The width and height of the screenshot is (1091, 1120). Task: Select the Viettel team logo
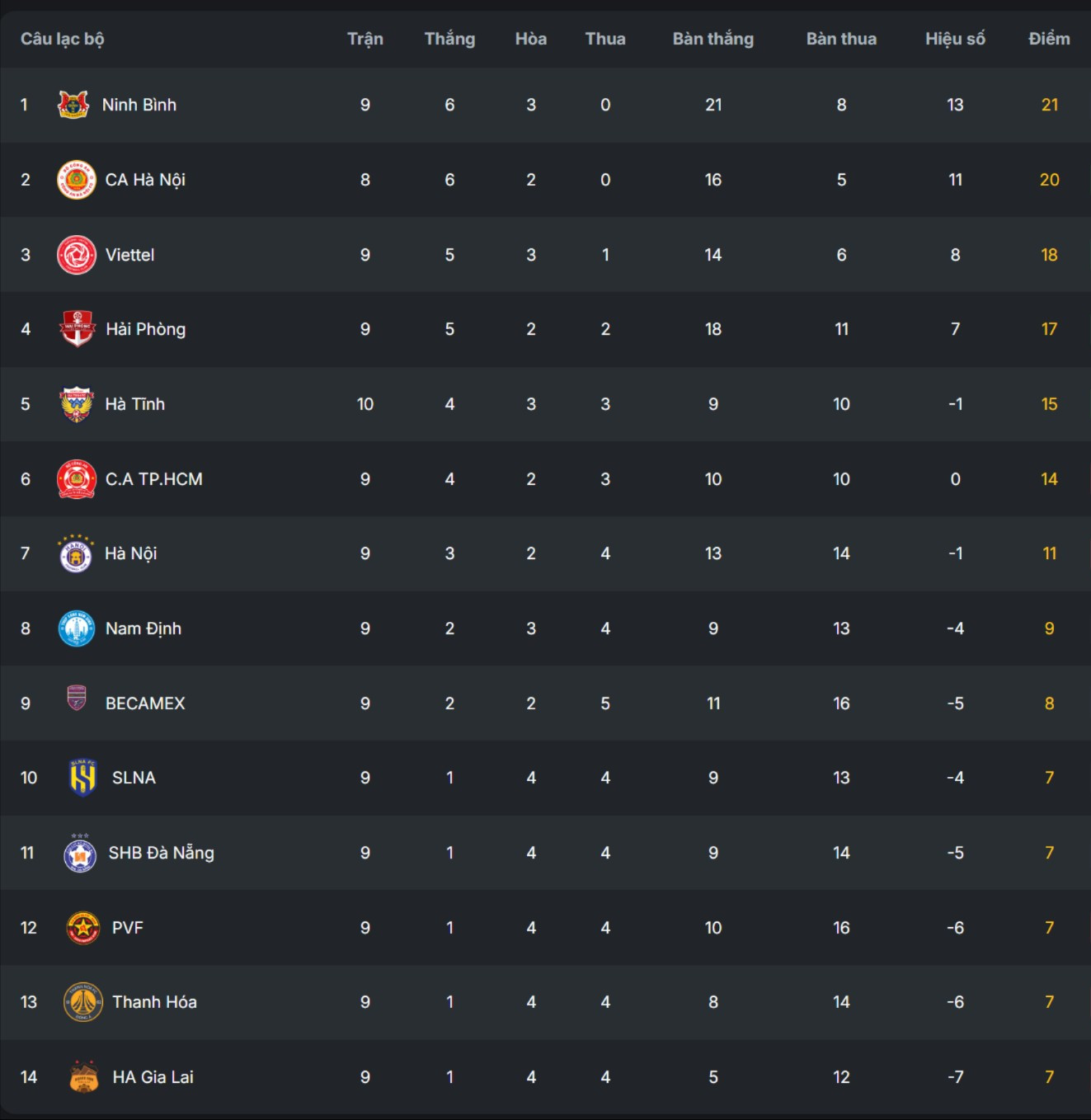[76, 255]
